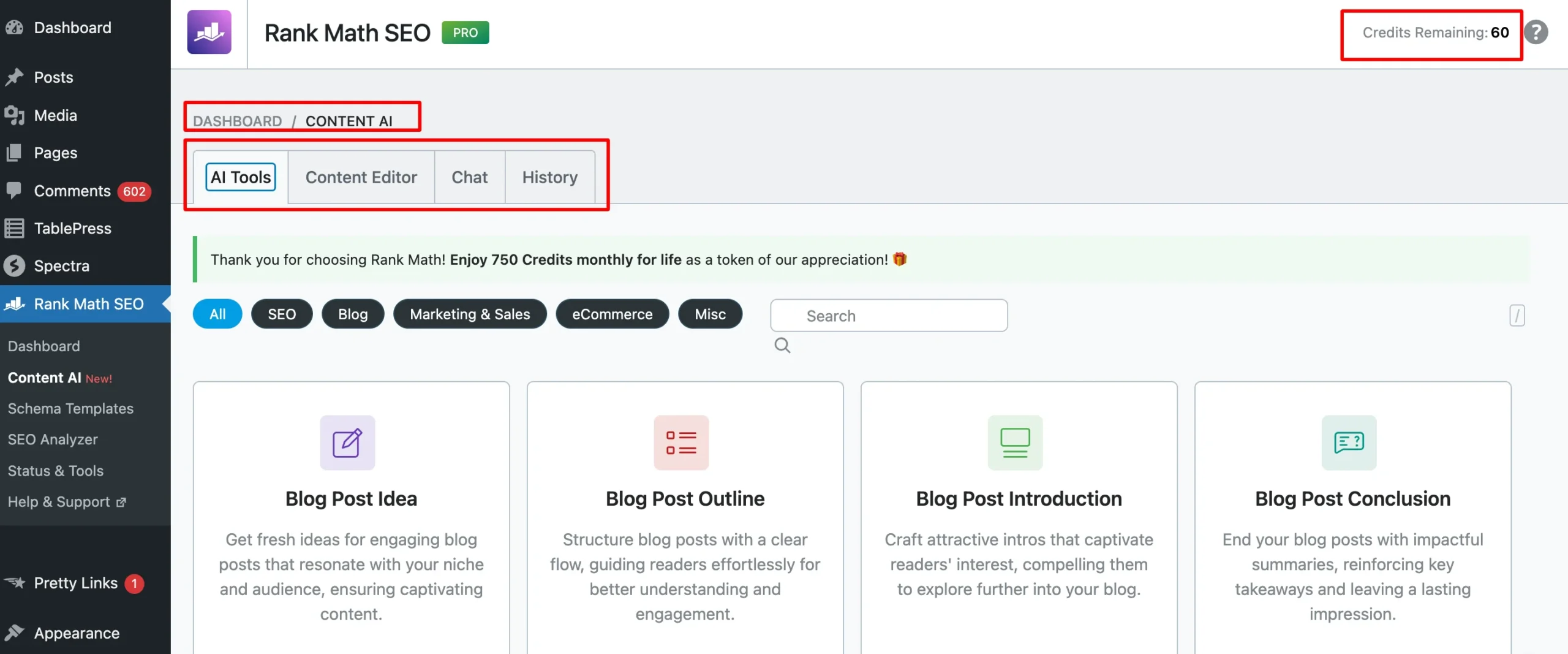This screenshot has width=1568, height=654.
Task: Go to Dashboard breadcrumb link
Action: pos(238,121)
